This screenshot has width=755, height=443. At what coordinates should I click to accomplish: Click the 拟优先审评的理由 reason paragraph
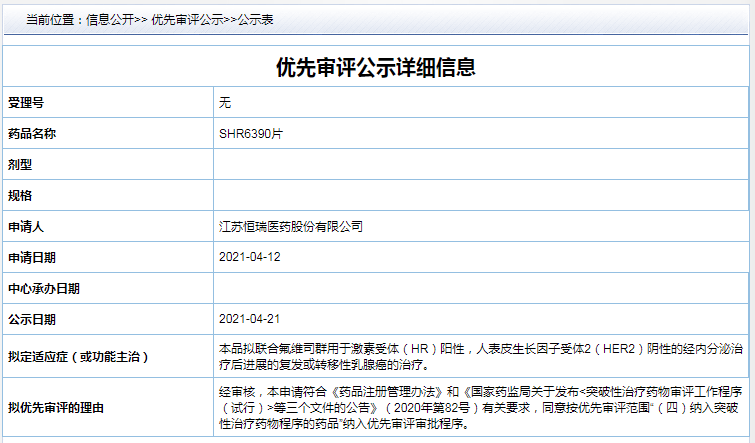(x=479, y=407)
